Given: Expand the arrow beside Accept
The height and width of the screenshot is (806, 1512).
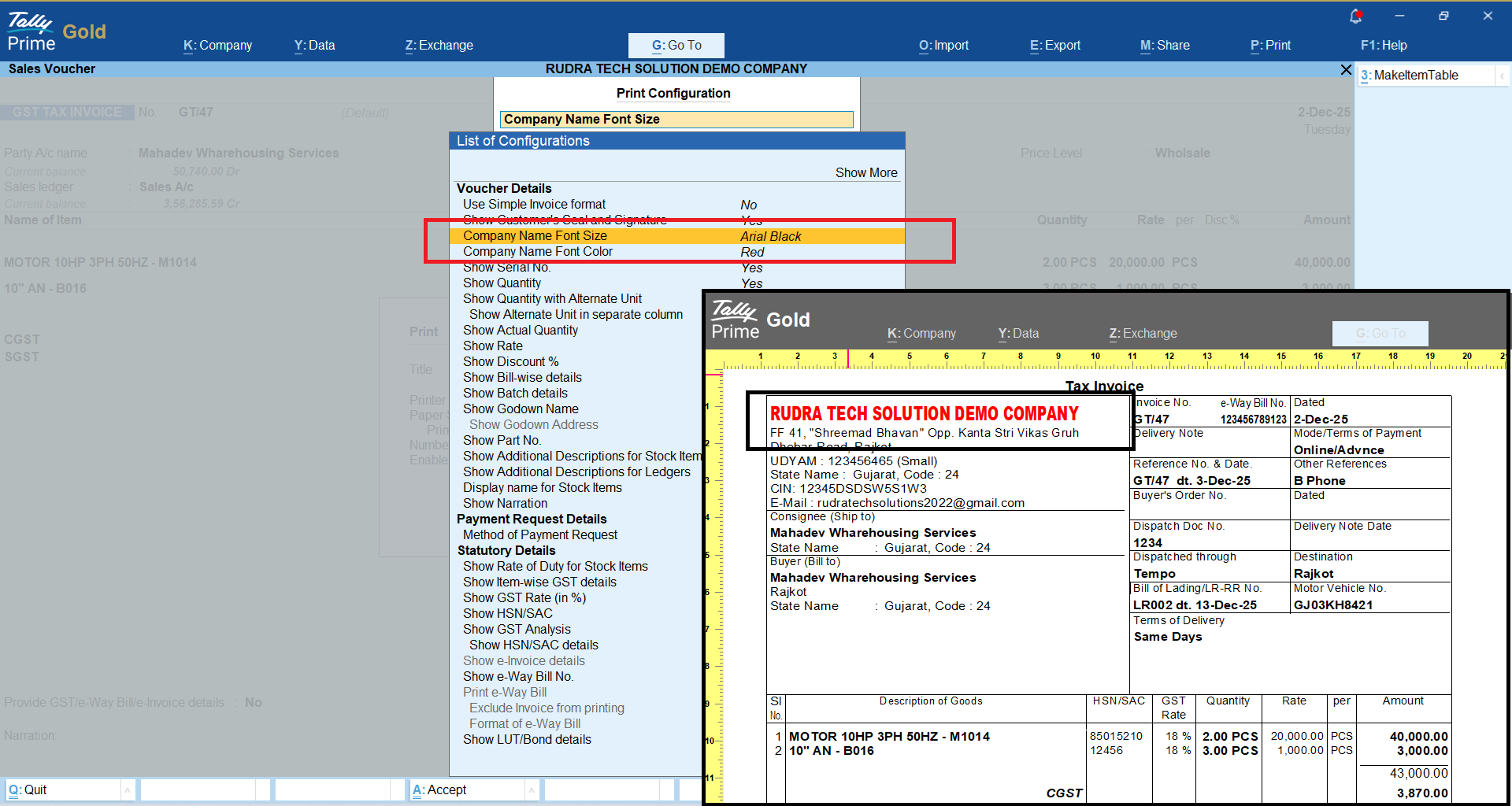Looking at the screenshot, I should pyautogui.click(x=532, y=790).
